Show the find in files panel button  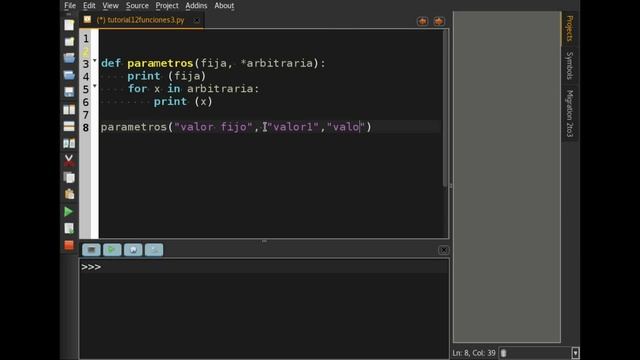154,250
